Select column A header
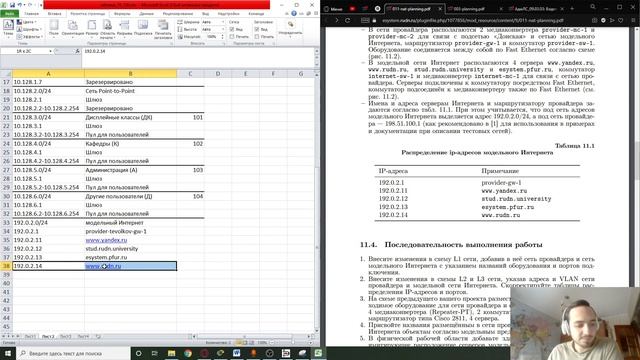Image resolution: width=640 pixels, height=360 pixels. tap(48, 74)
